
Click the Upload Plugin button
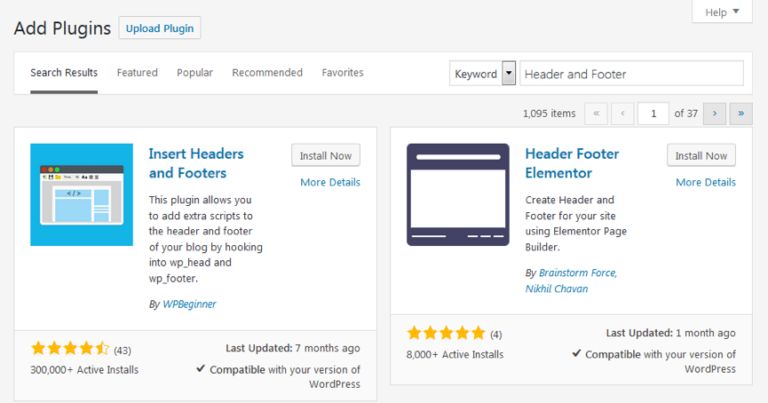click(160, 28)
